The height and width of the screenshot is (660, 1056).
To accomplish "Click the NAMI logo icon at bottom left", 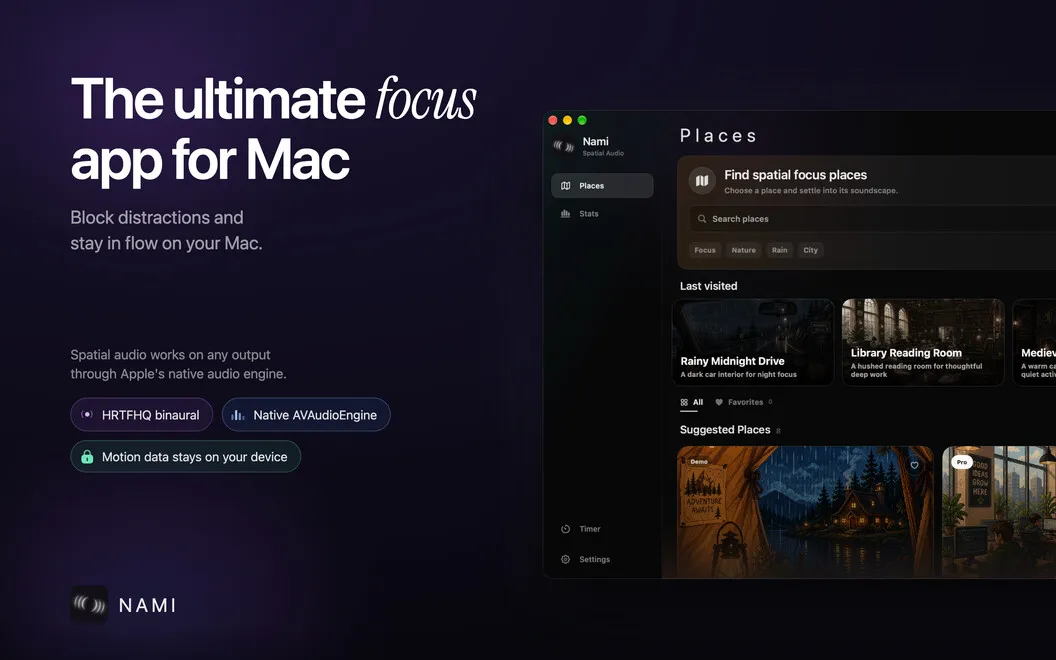I will pyautogui.click(x=90, y=604).
